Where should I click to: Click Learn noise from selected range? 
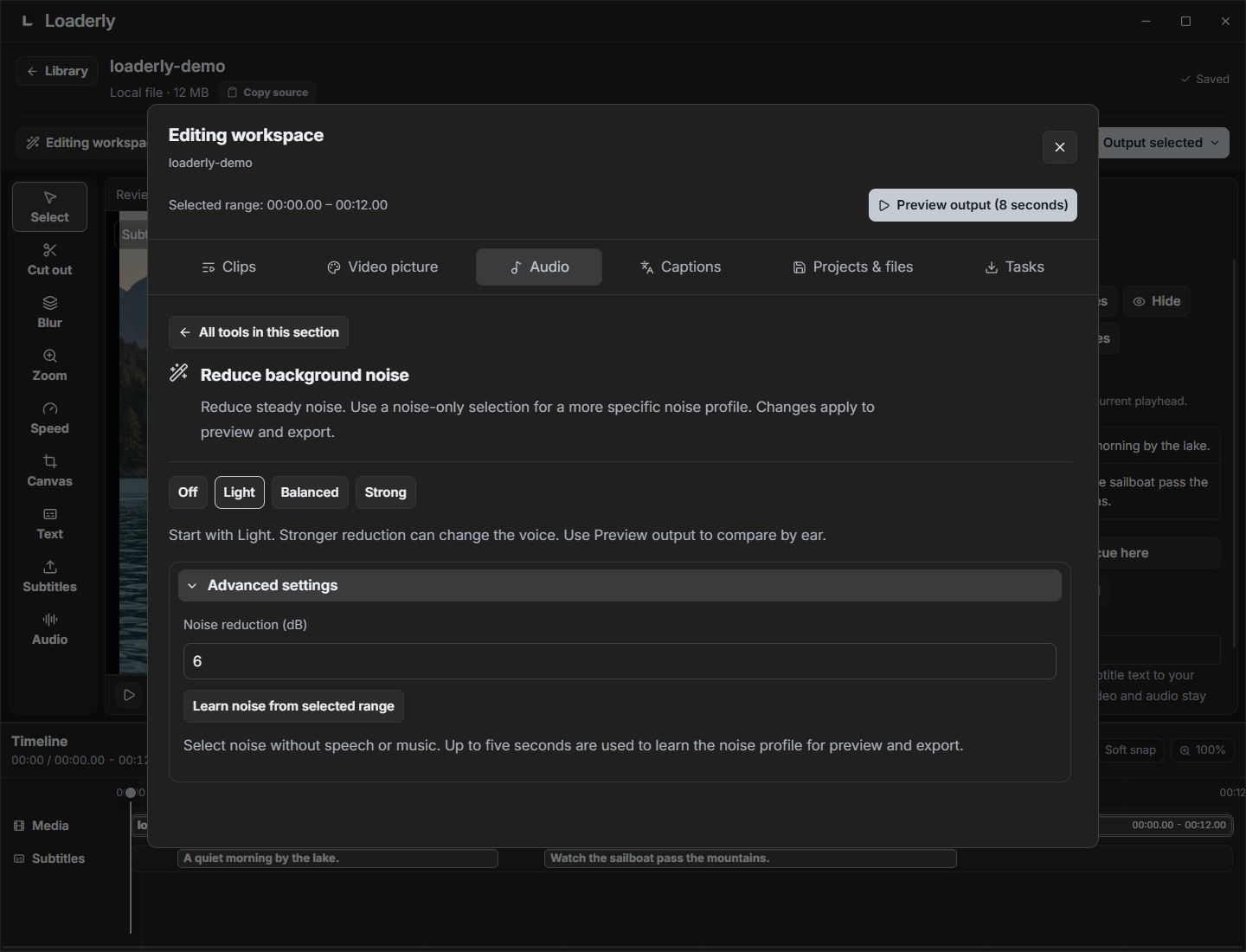pyautogui.click(x=293, y=706)
